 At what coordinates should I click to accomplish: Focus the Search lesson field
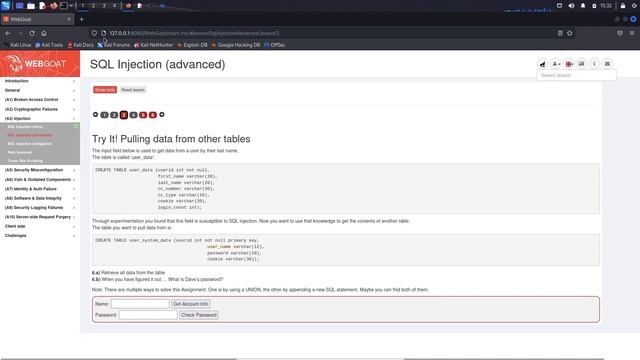pos(576,76)
